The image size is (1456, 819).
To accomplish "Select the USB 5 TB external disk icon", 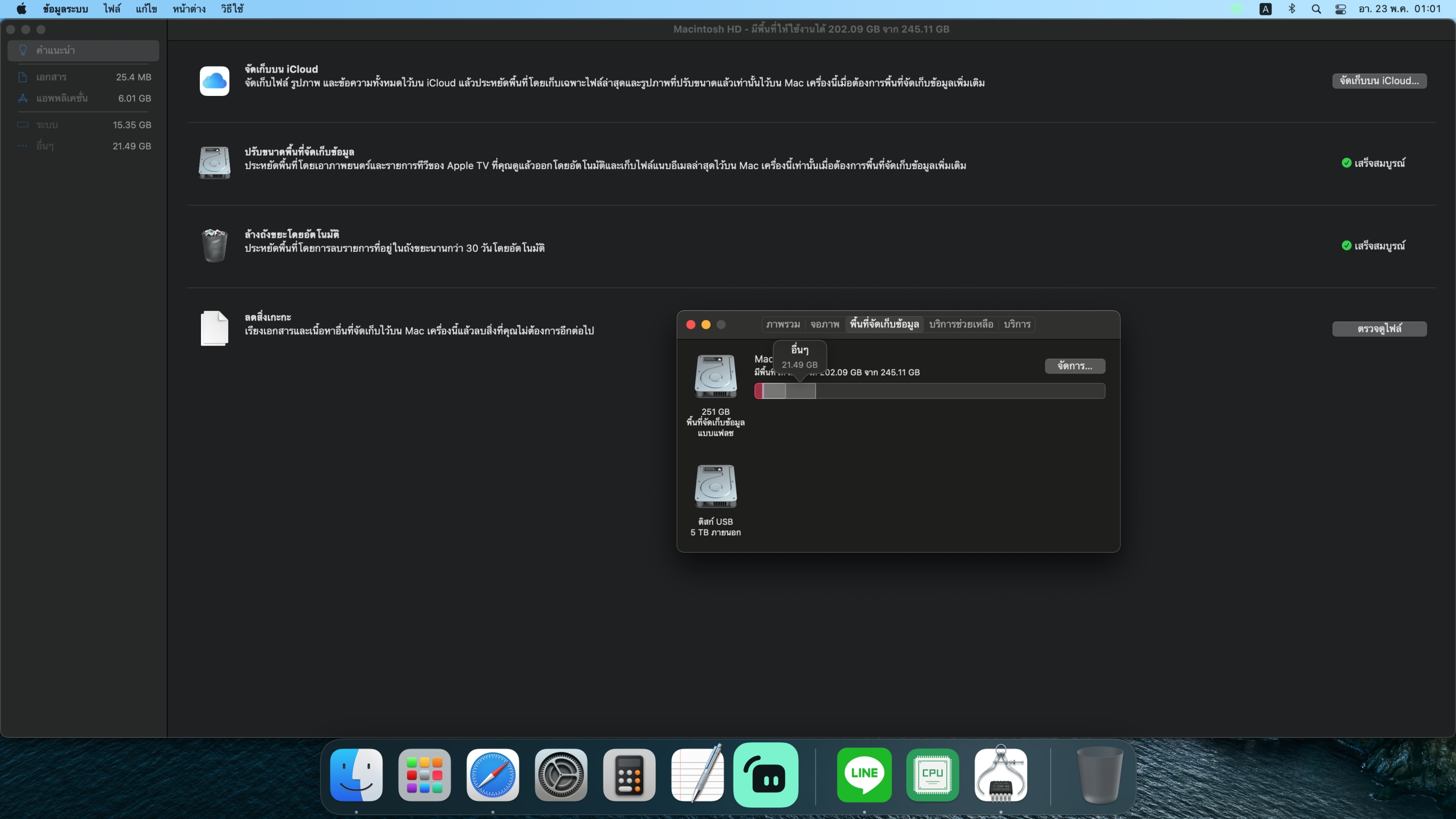I will [715, 486].
